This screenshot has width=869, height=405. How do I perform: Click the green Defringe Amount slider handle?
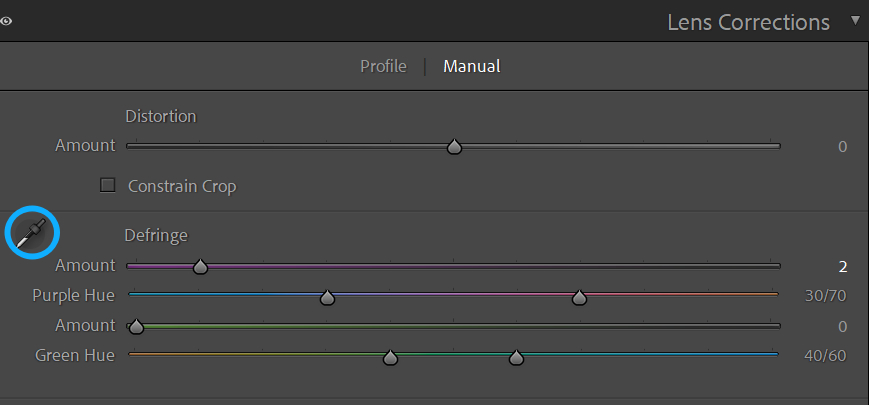point(136,327)
